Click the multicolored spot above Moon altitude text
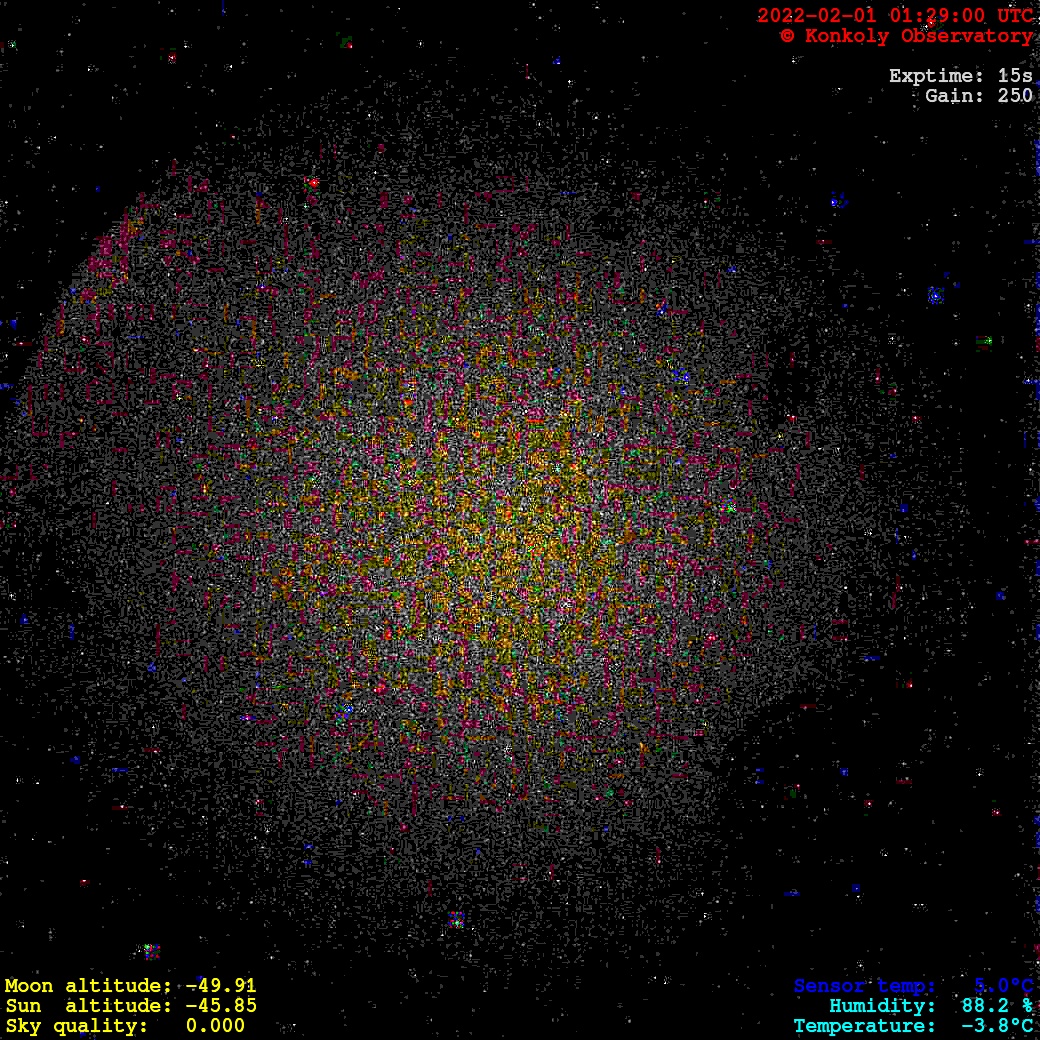Image resolution: width=1040 pixels, height=1040 pixels. point(151,951)
